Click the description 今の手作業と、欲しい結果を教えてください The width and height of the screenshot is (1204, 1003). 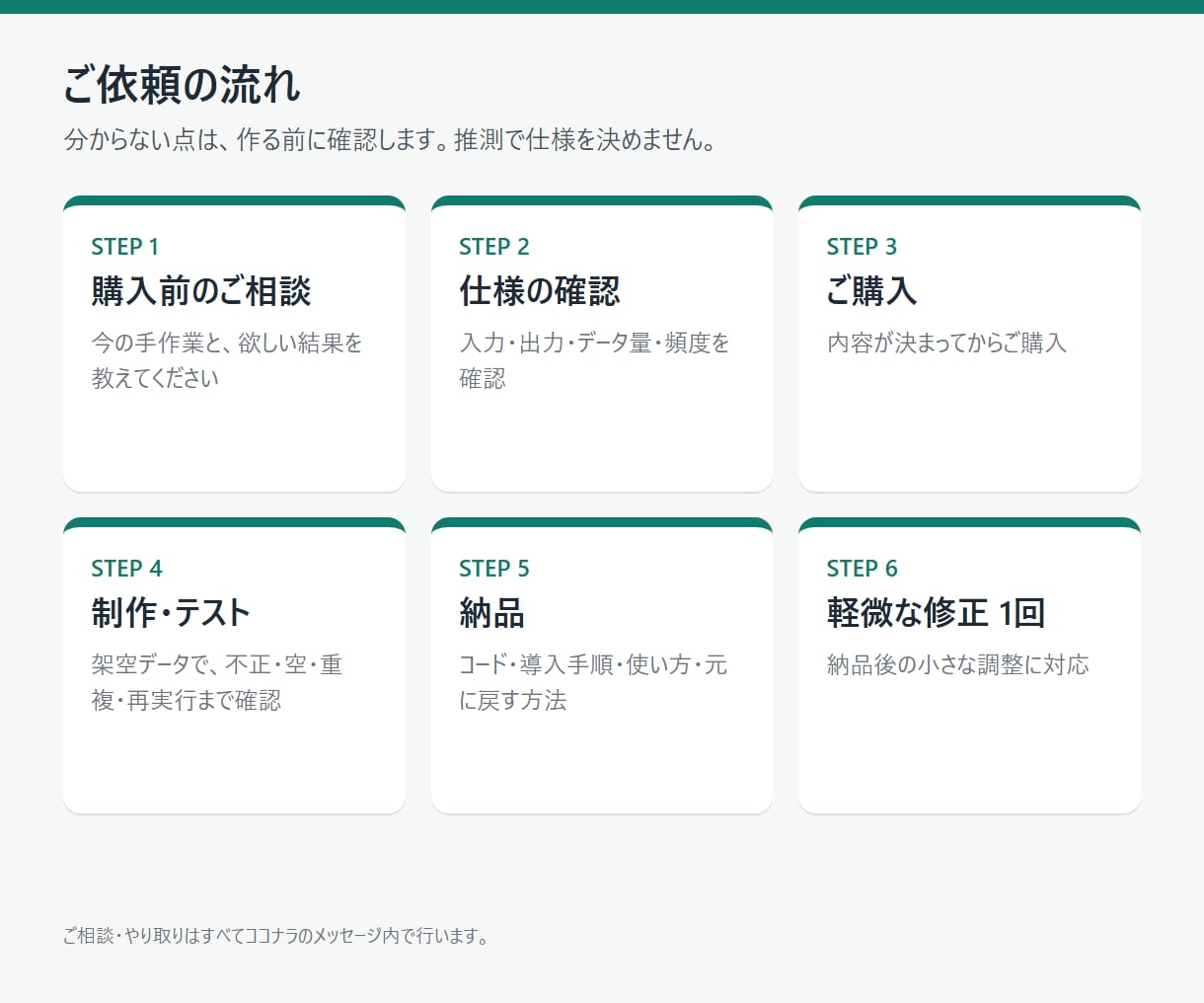click(227, 360)
